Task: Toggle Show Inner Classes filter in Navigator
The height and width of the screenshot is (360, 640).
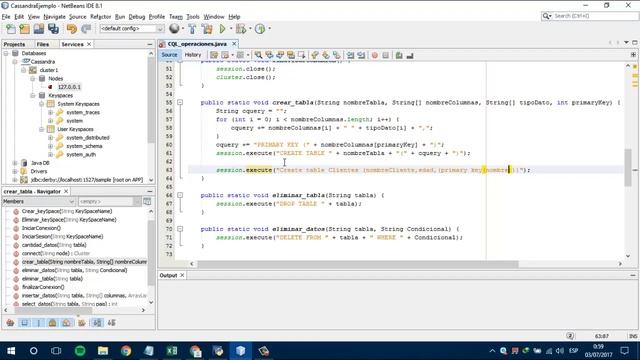Action: tap(67, 323)
